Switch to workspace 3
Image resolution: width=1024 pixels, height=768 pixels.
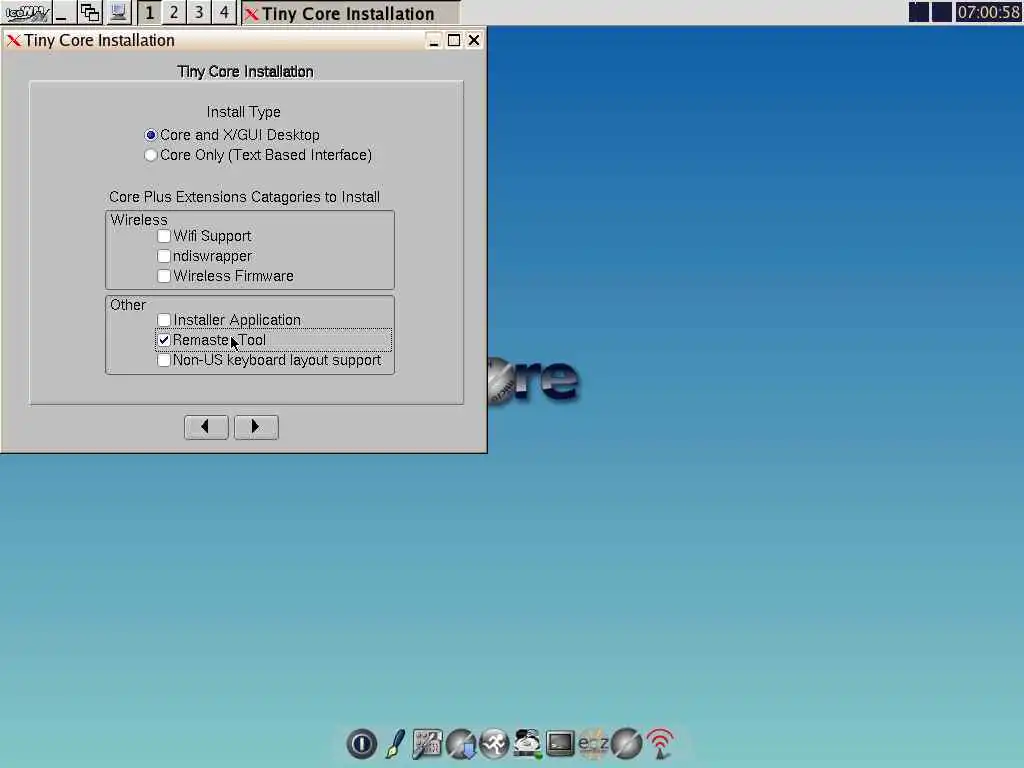(199, 12)
